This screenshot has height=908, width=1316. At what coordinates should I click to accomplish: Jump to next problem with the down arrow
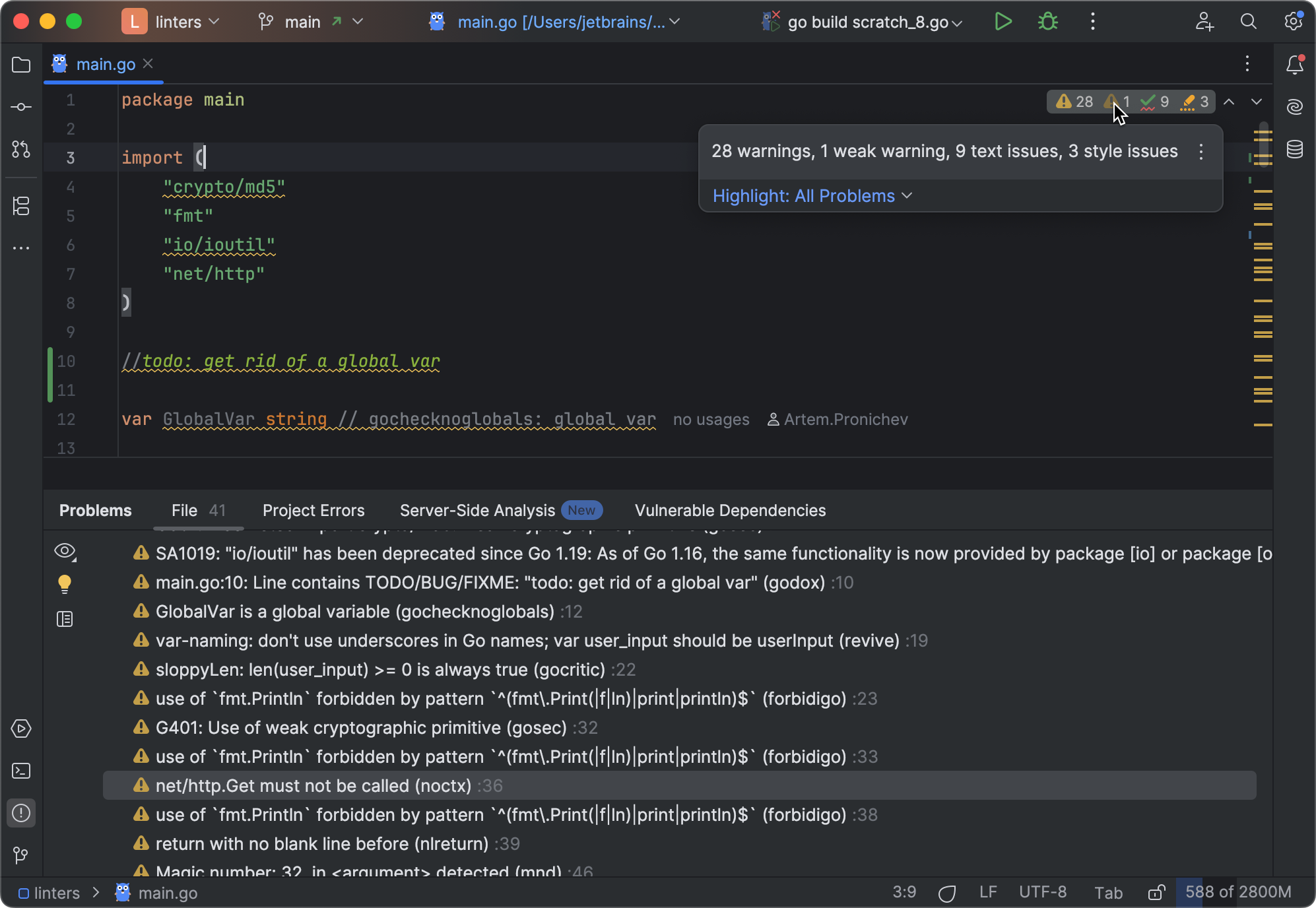coord(1256,102)
